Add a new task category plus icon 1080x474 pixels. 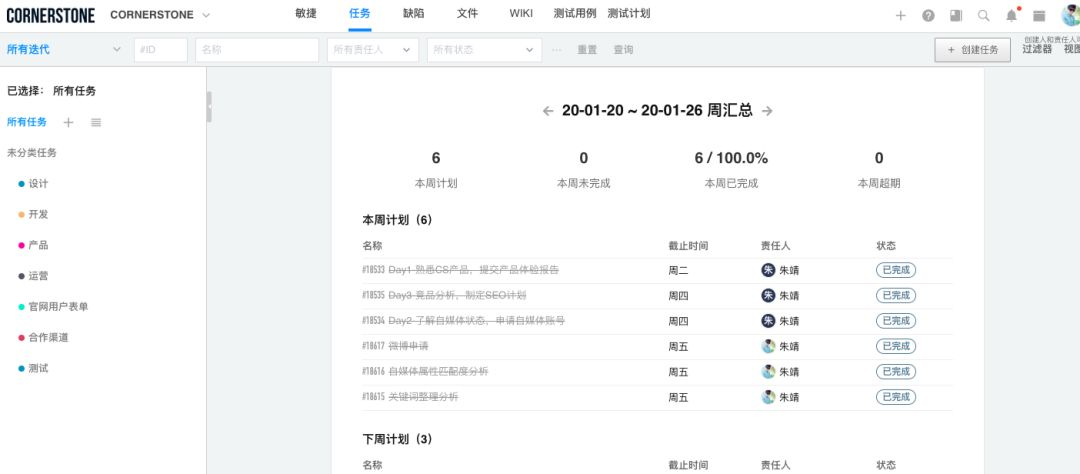[x=68, y=123]
